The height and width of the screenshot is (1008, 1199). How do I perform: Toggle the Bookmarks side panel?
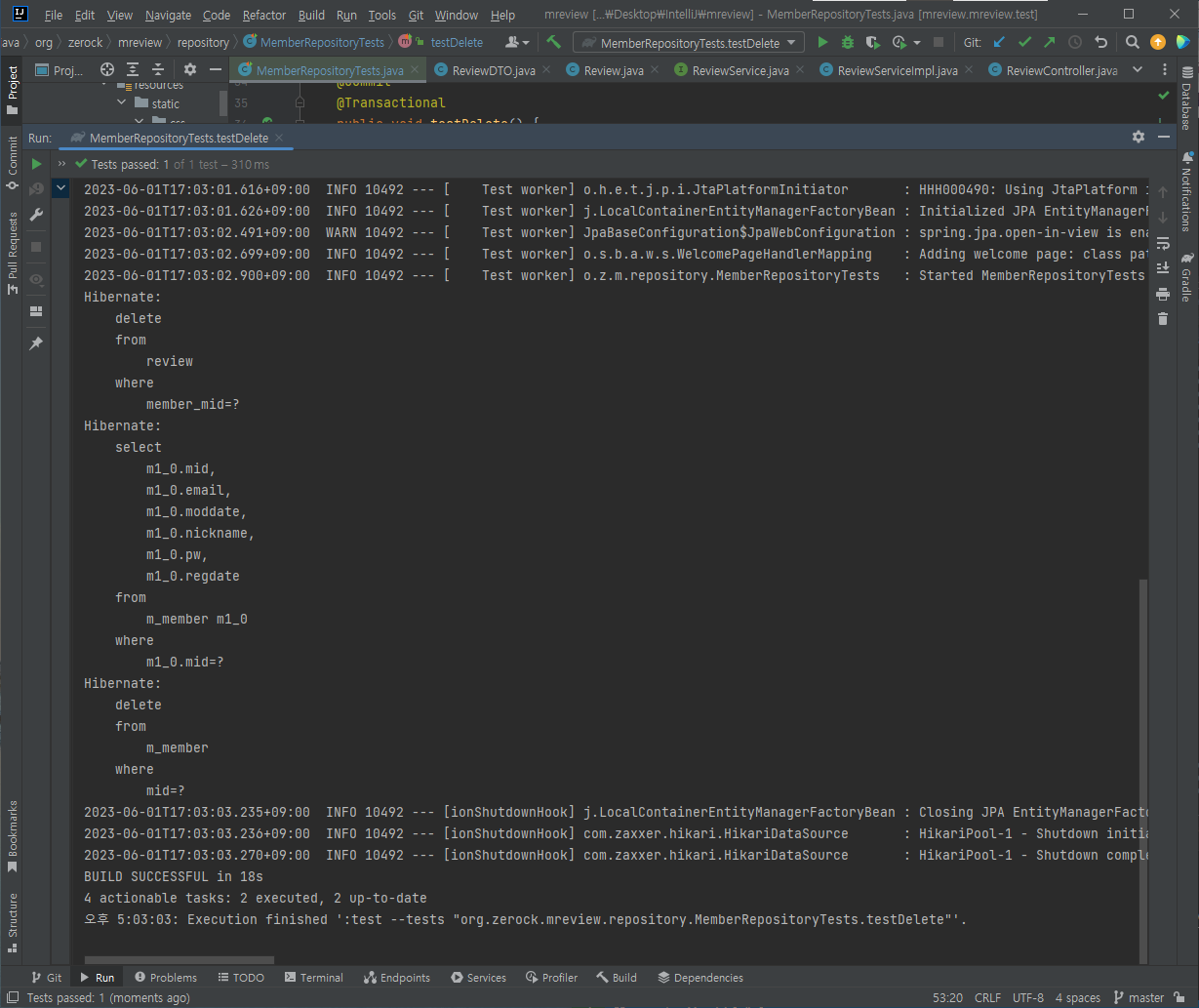point(13,837)
